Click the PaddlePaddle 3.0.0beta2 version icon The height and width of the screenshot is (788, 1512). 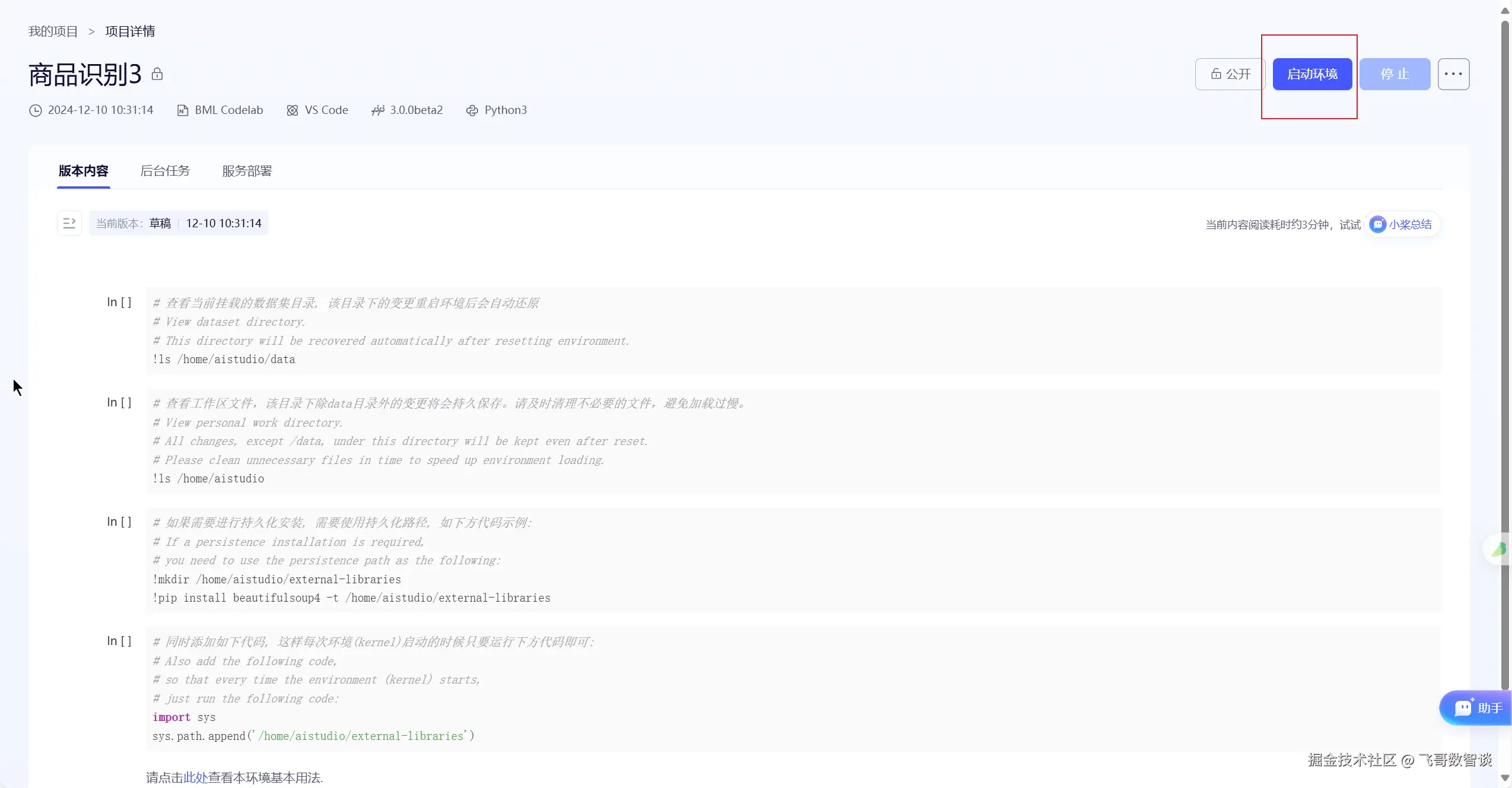378,110
